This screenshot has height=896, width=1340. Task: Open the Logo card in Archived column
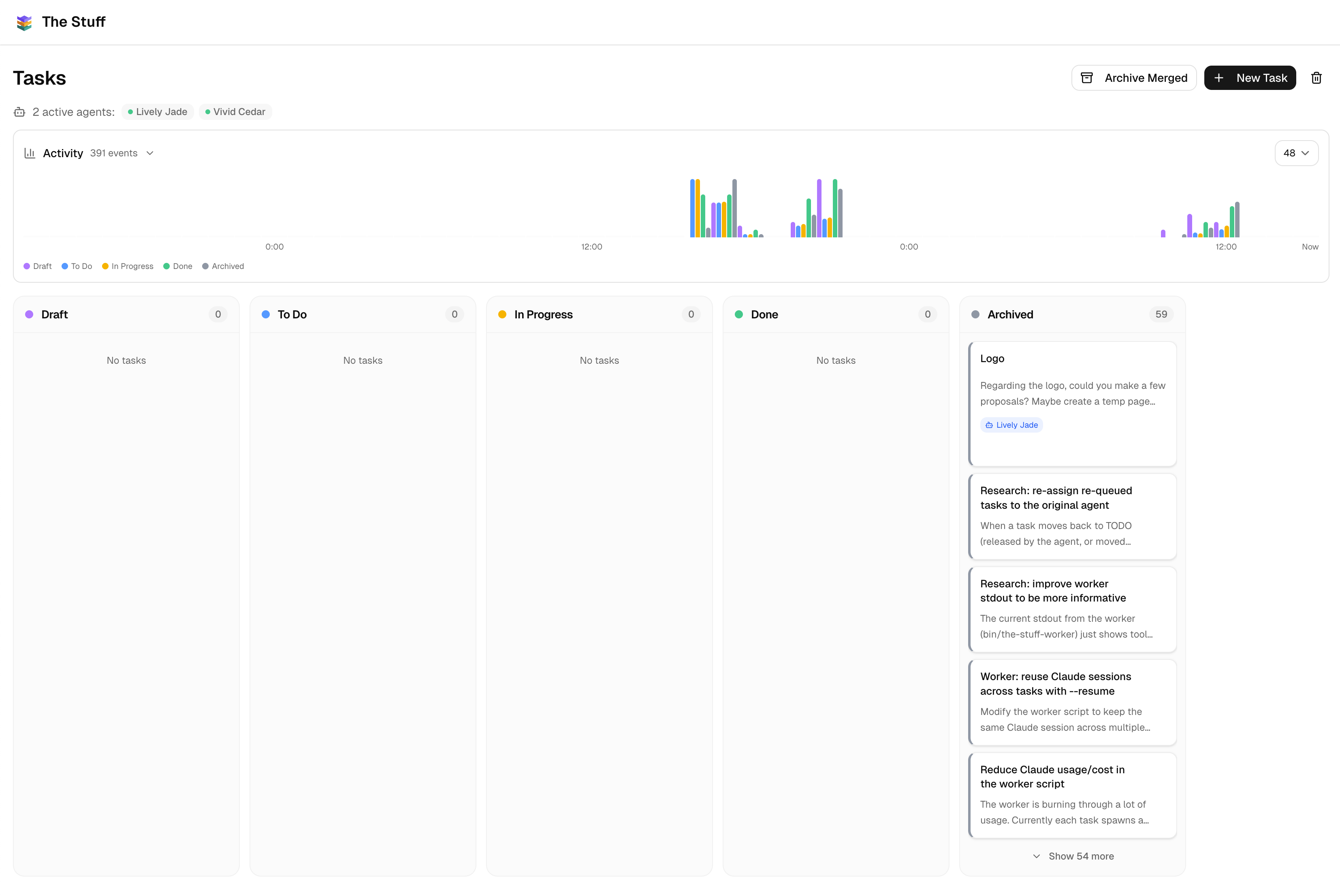click(1073, 403)
